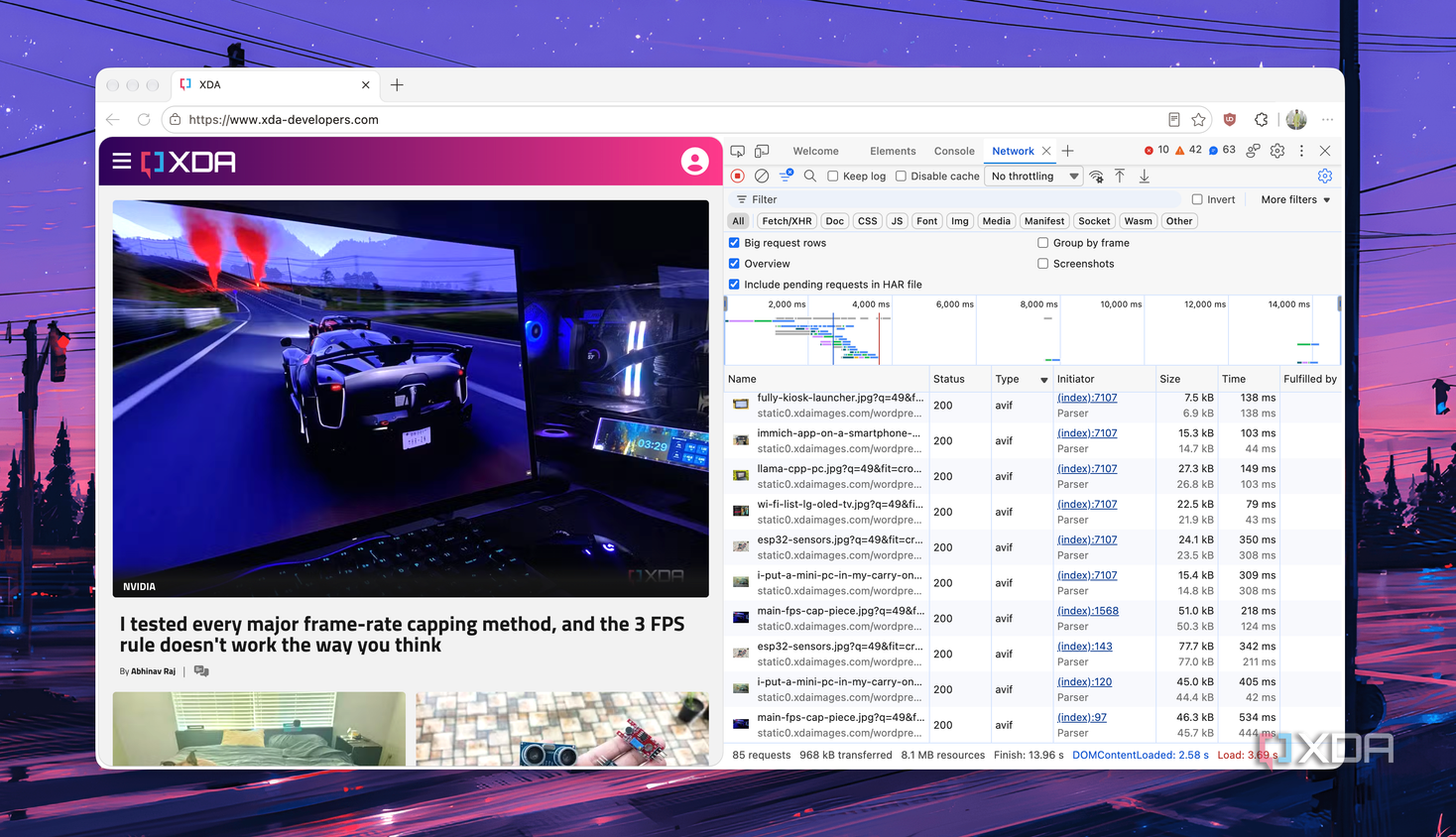Clear the network log
Image resolution: width=1456 pixels, height=837 pixels.
coord(762,176)
